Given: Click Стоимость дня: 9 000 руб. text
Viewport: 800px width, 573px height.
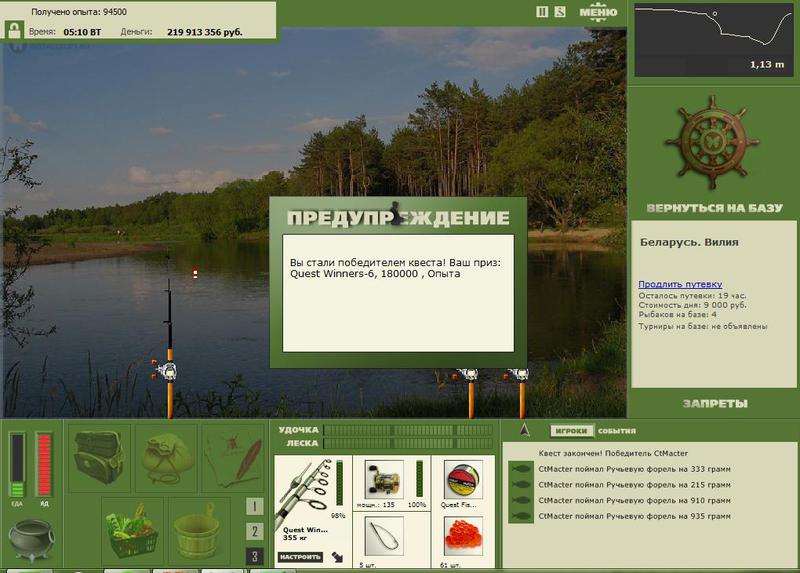Looking at the screenshot, I should coord(692,305).
